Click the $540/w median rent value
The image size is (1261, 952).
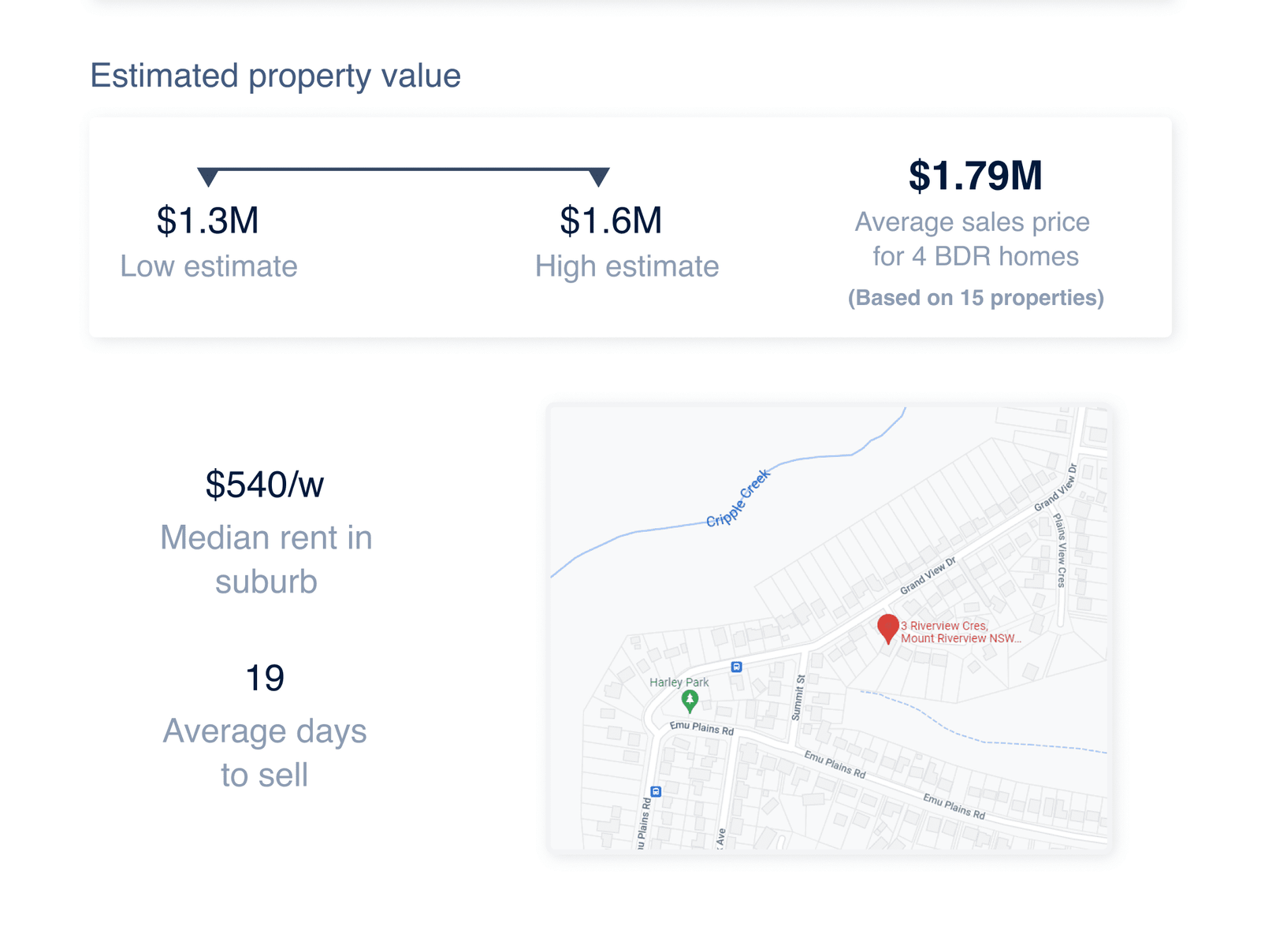click(x=265, y=485)
